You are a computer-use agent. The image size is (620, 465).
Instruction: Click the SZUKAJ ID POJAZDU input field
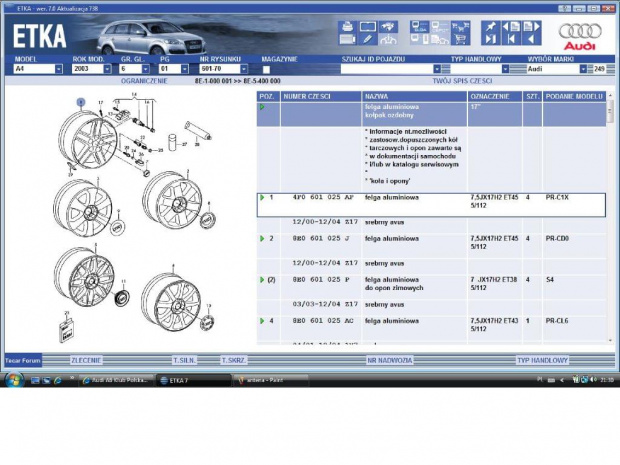(387, 69)
